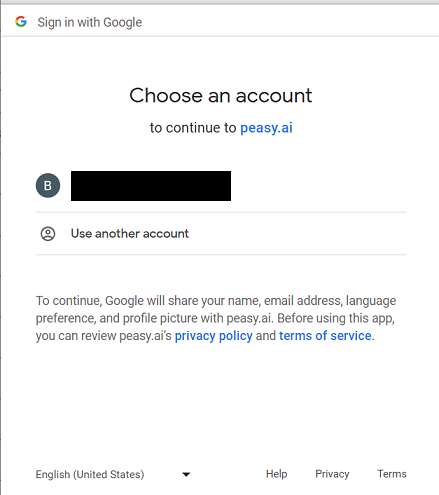
Task: Click the Google G logo
Action: pos(21,22)
